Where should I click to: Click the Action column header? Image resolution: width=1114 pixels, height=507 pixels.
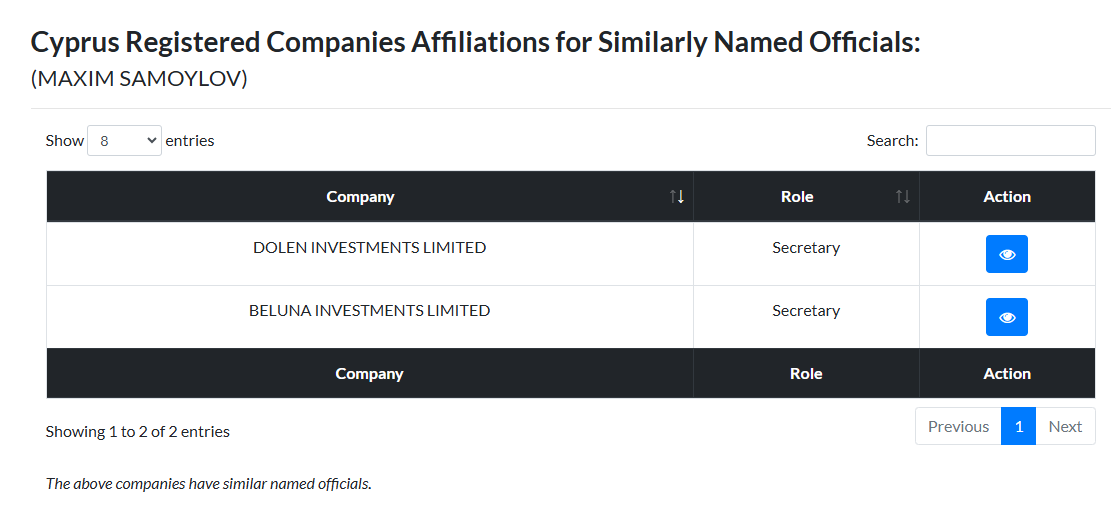click(1007, 197)
